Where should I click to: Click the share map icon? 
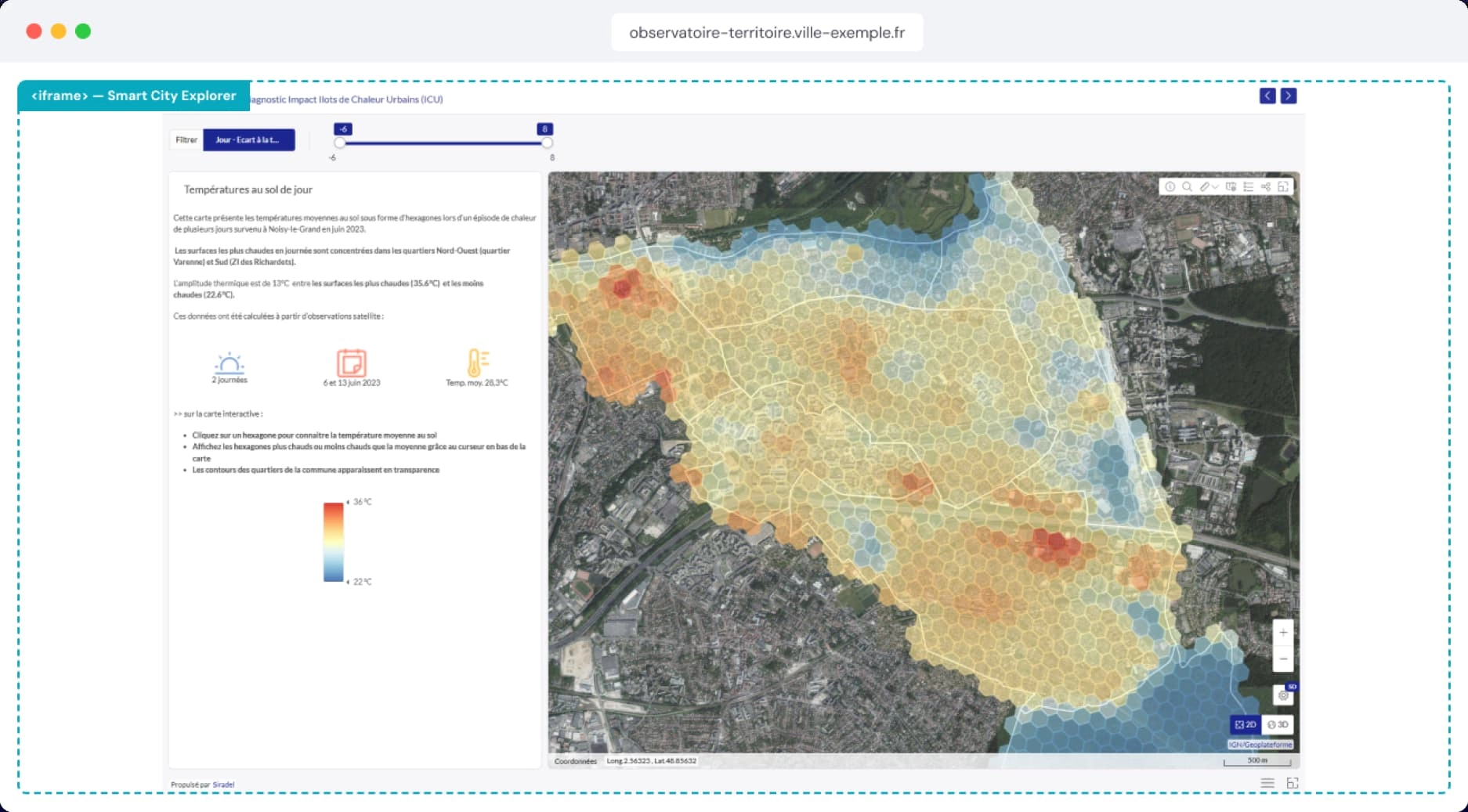coord(1266,186)
